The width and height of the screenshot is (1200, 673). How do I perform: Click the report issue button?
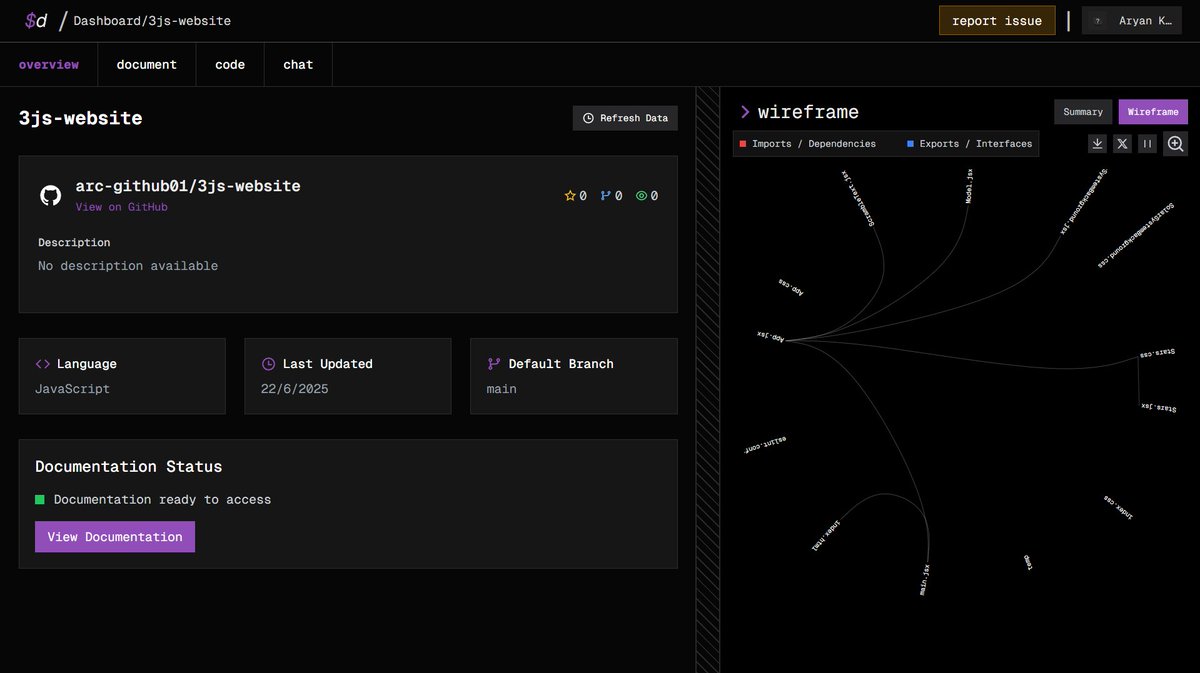997,21
